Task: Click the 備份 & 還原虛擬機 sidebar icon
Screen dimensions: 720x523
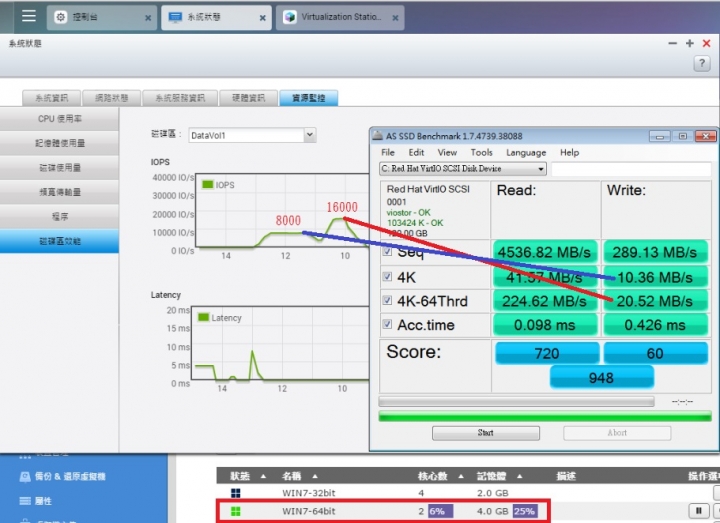Action: 25,477
